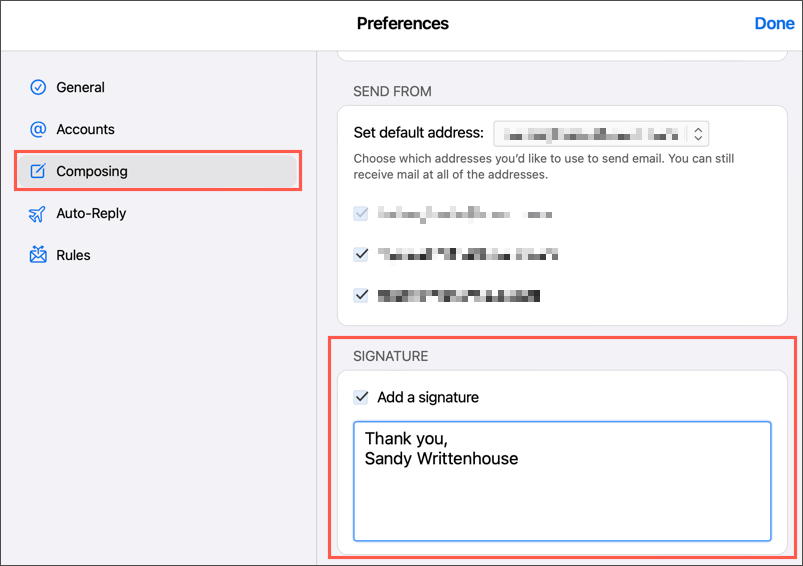
Task: Click the Rules envelope icon
Action: pyautogui.click(x=38, y=255)
